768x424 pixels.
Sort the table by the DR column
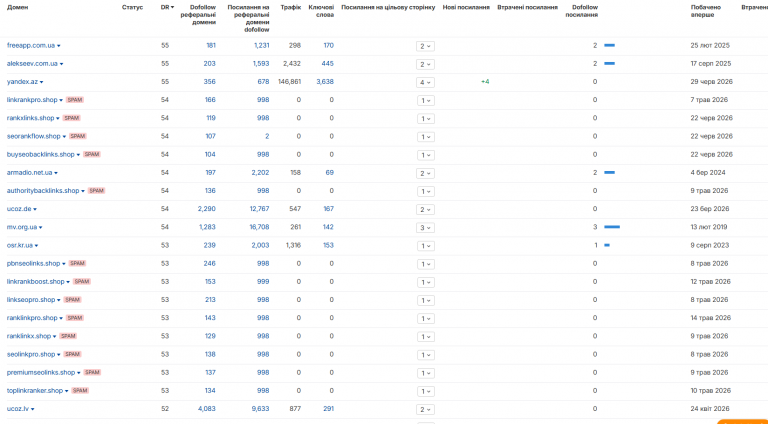(167, 7)
